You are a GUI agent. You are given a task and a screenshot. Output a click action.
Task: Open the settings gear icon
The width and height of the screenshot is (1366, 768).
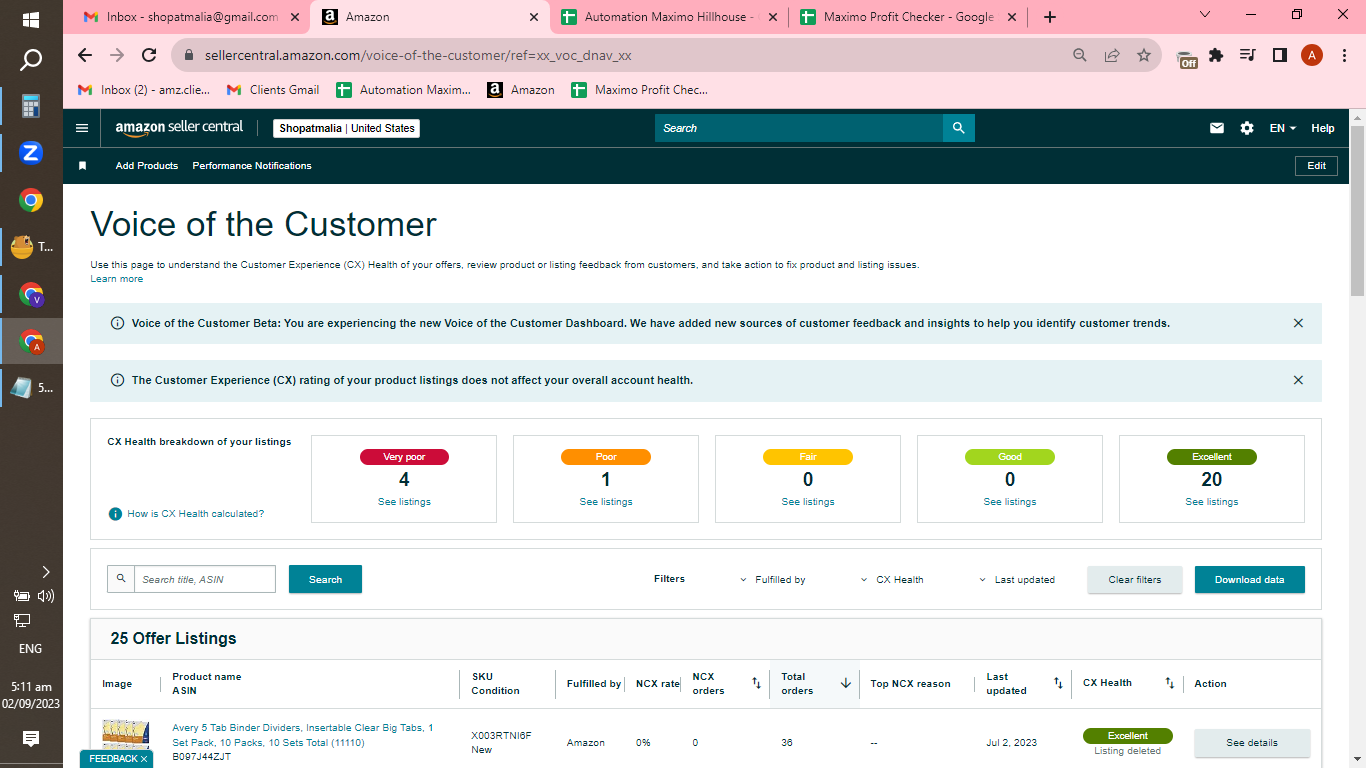(x=1247, y=128)
